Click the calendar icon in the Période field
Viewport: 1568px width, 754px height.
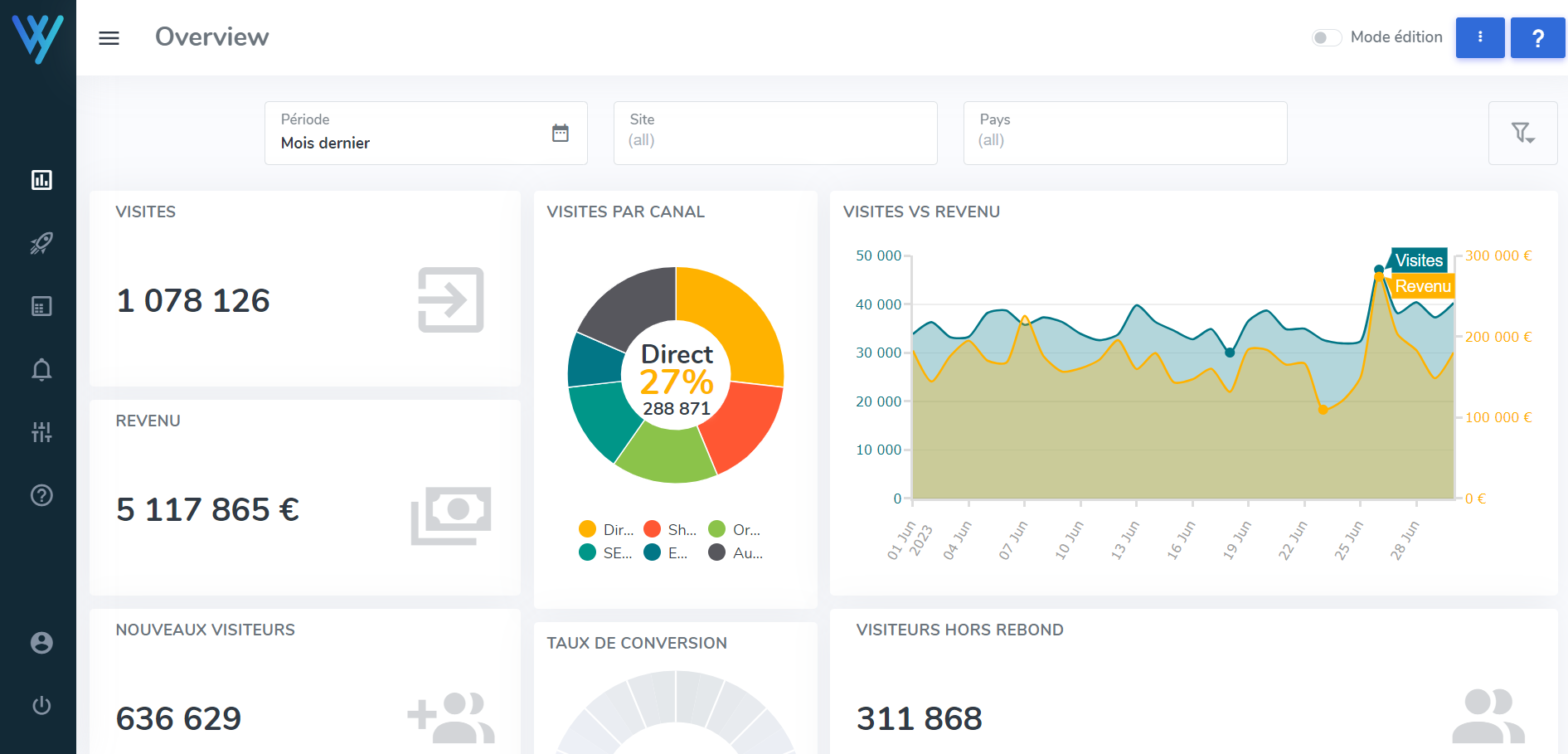(561, 133)
